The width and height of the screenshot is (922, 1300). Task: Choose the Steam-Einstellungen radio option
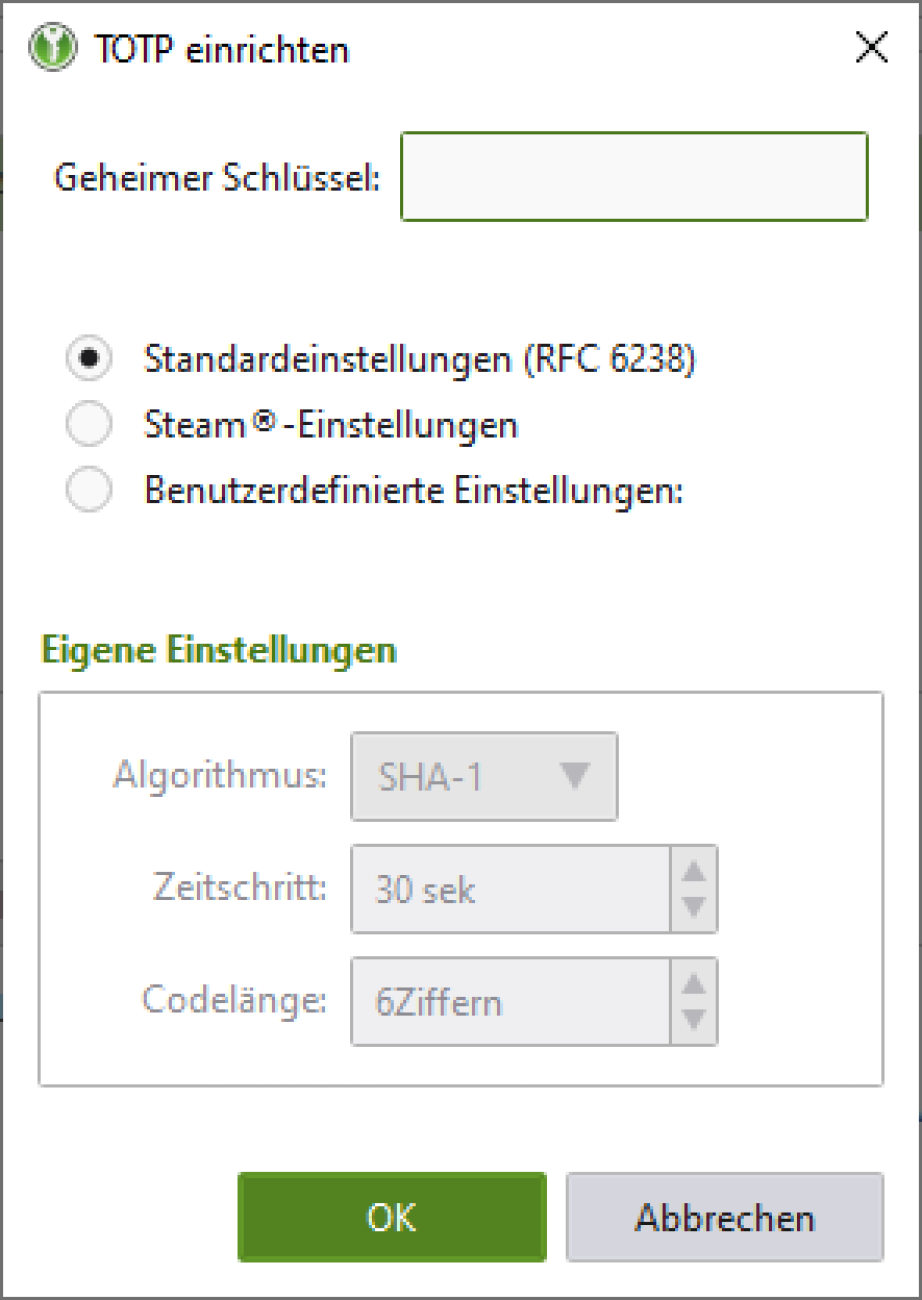point(89,425)
